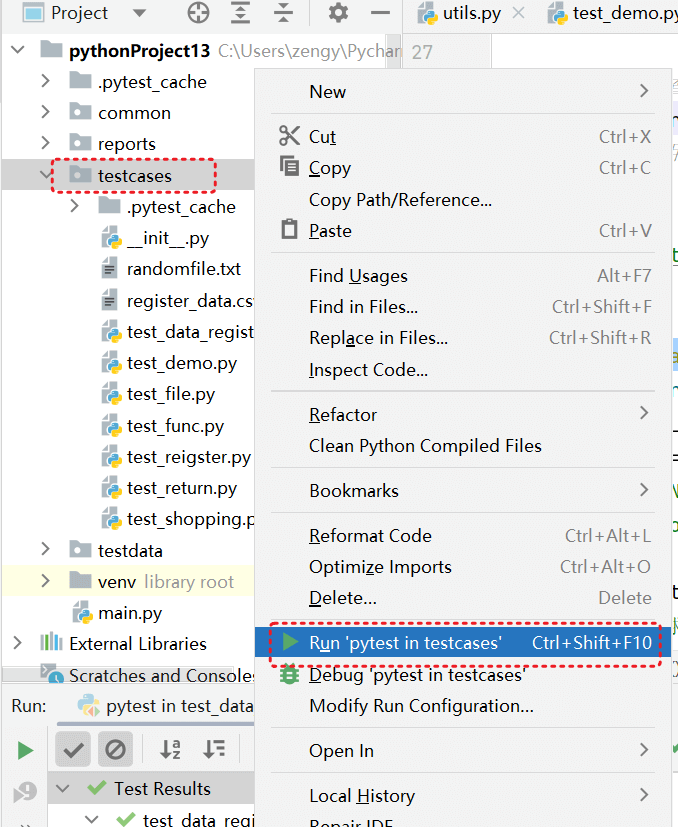This screenshot has width=678, height=827.
Task: Choose Cut from context menu
Action: point(463,137)
